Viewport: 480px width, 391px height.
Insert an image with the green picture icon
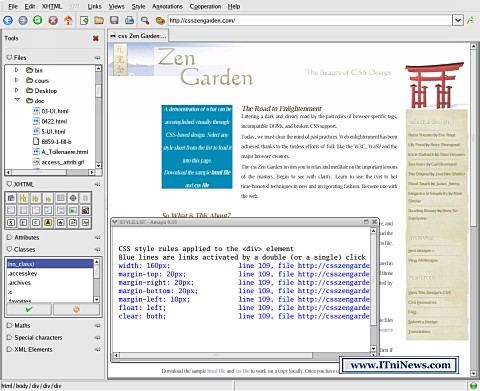[x=73, y=210]
